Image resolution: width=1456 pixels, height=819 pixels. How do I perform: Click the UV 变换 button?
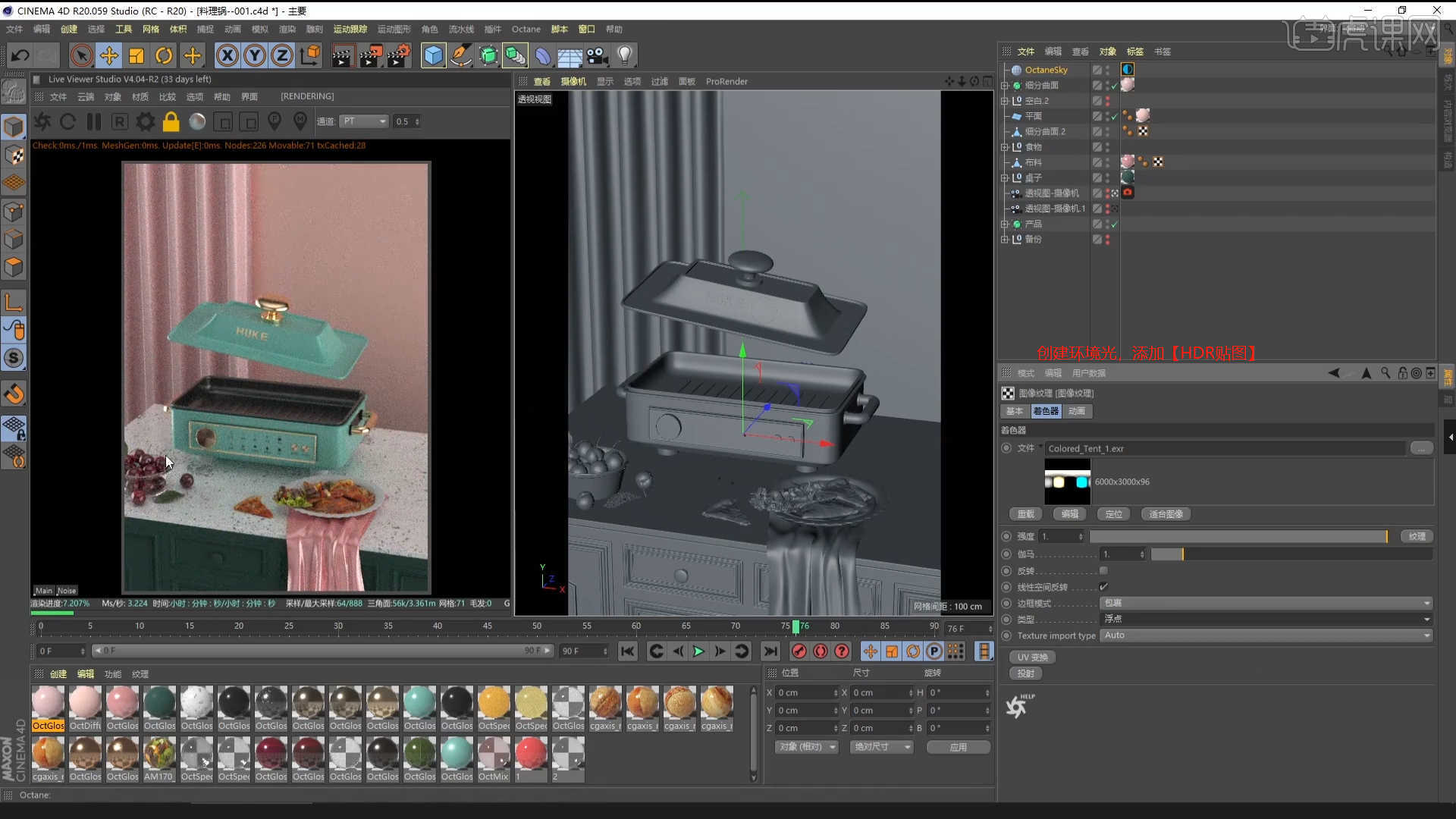click(1031, 657)
